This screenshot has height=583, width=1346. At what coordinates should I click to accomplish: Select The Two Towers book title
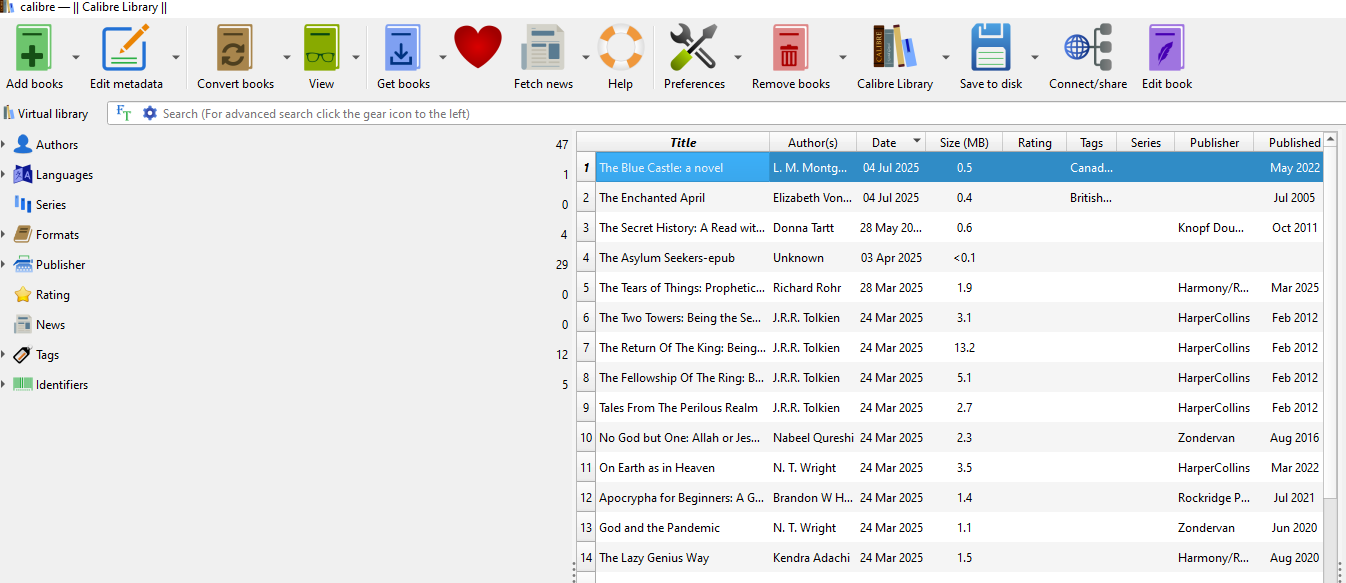click(681, 317)
